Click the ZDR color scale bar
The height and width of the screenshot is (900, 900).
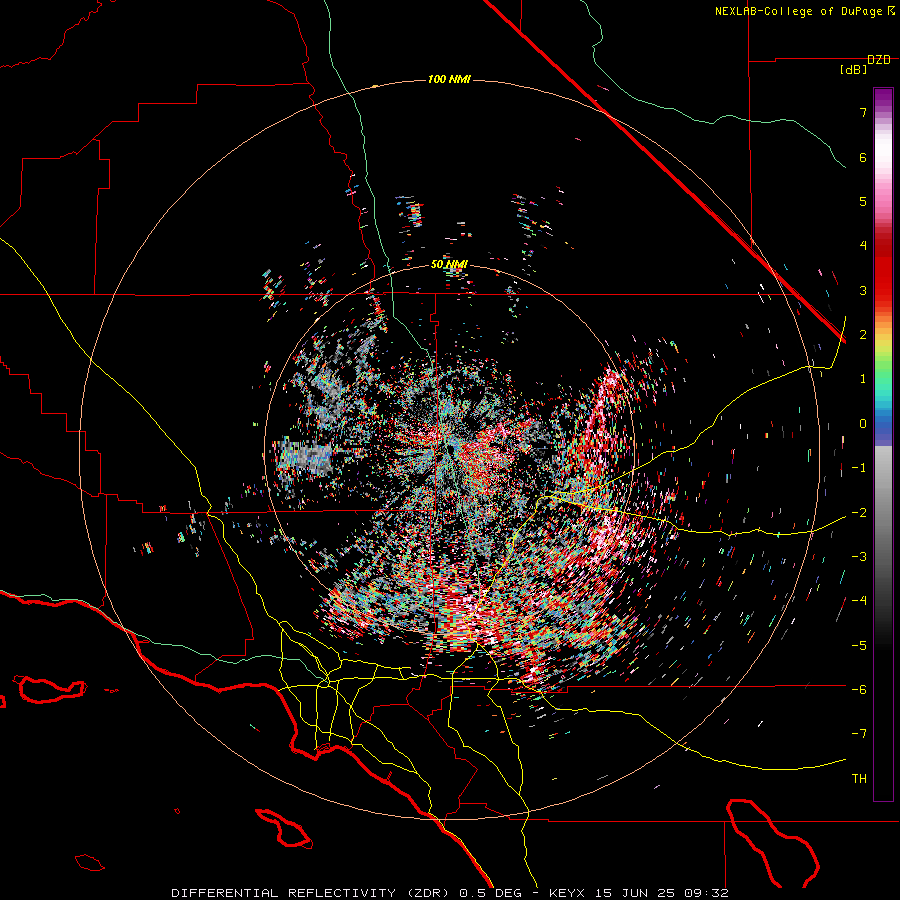883,444
